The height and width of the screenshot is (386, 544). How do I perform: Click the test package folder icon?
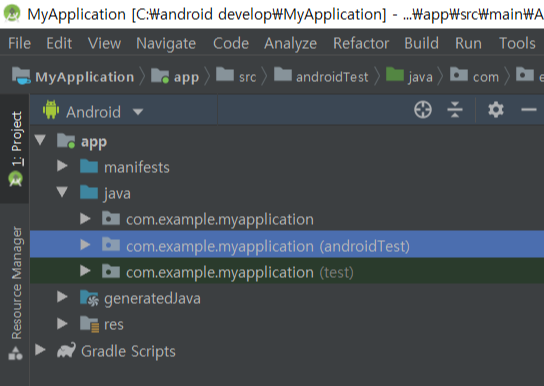coord(111,271)
